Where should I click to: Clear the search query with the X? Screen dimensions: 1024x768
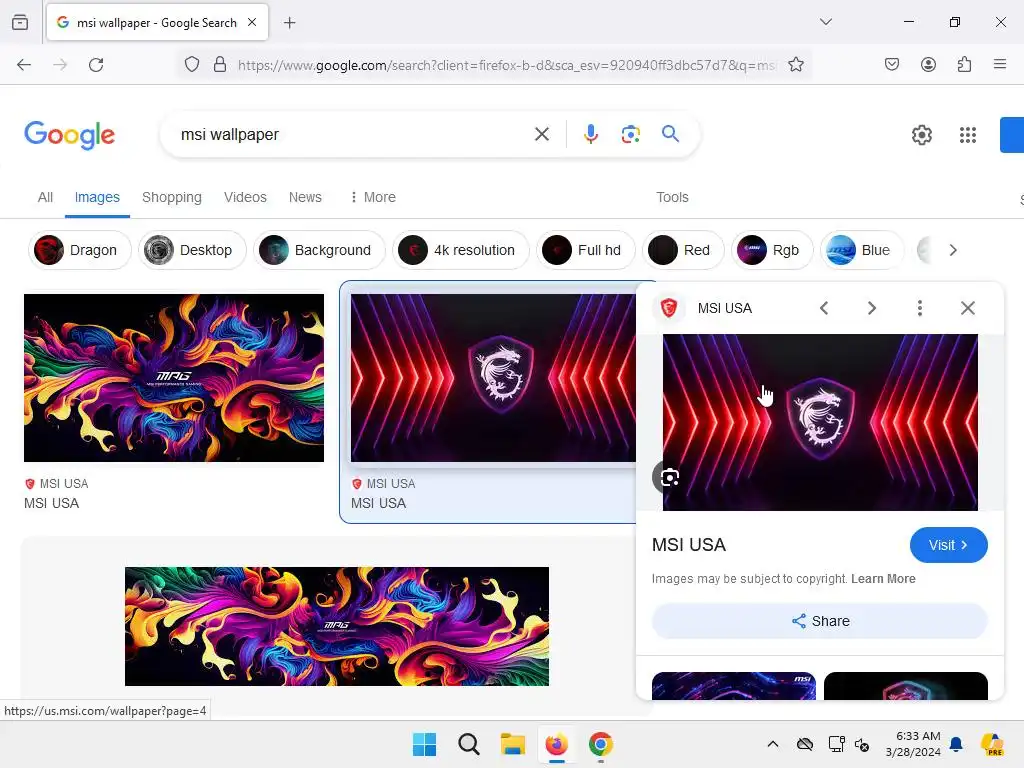[541, 135]
